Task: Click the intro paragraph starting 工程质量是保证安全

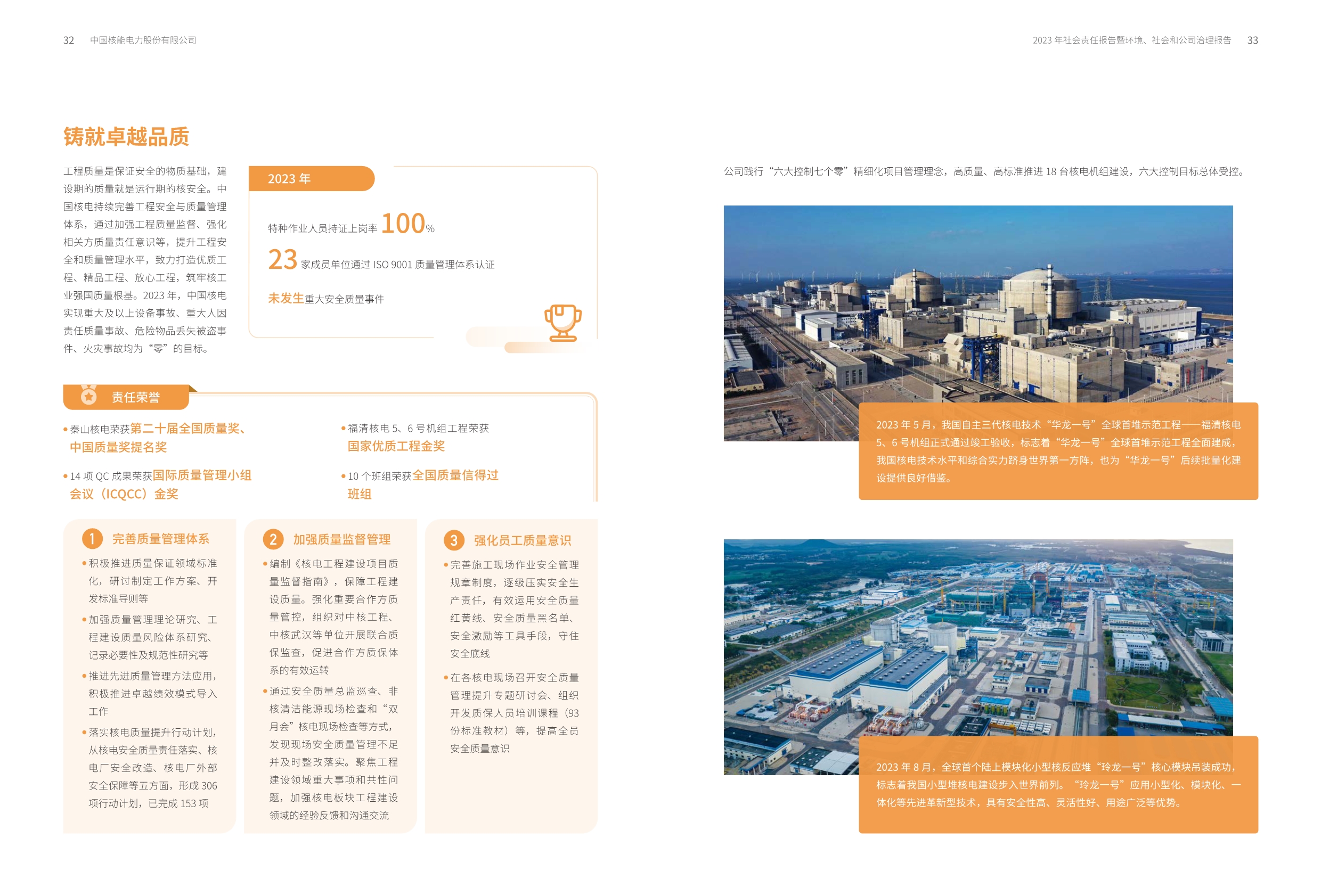Action: pos(145,260)
